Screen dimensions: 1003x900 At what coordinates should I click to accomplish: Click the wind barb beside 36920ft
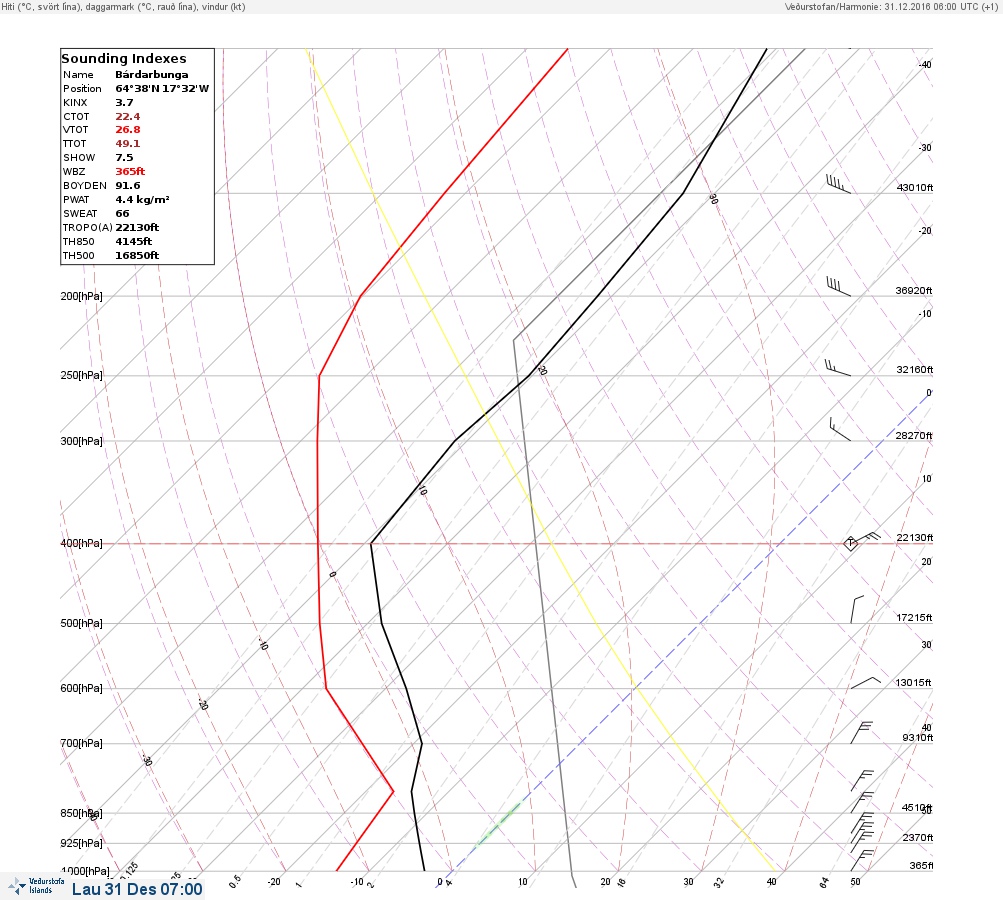point(838,287)
